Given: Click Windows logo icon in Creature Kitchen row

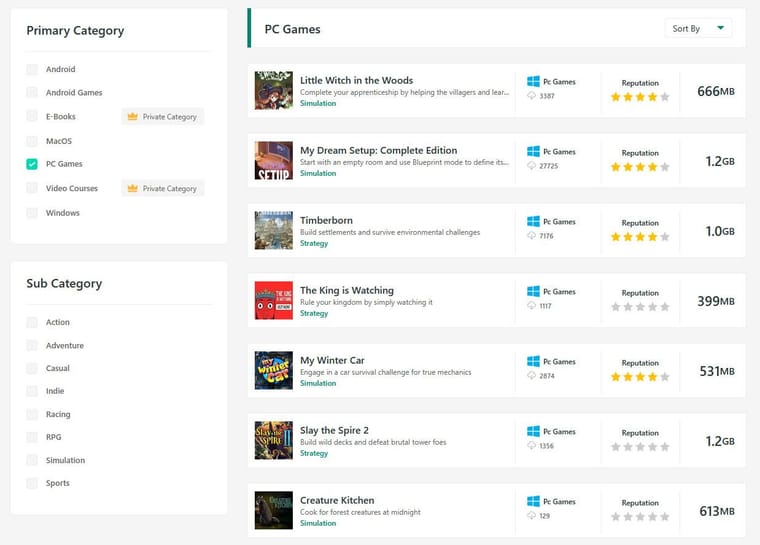Looking at the screenshot, I should [x=534, y=502].
